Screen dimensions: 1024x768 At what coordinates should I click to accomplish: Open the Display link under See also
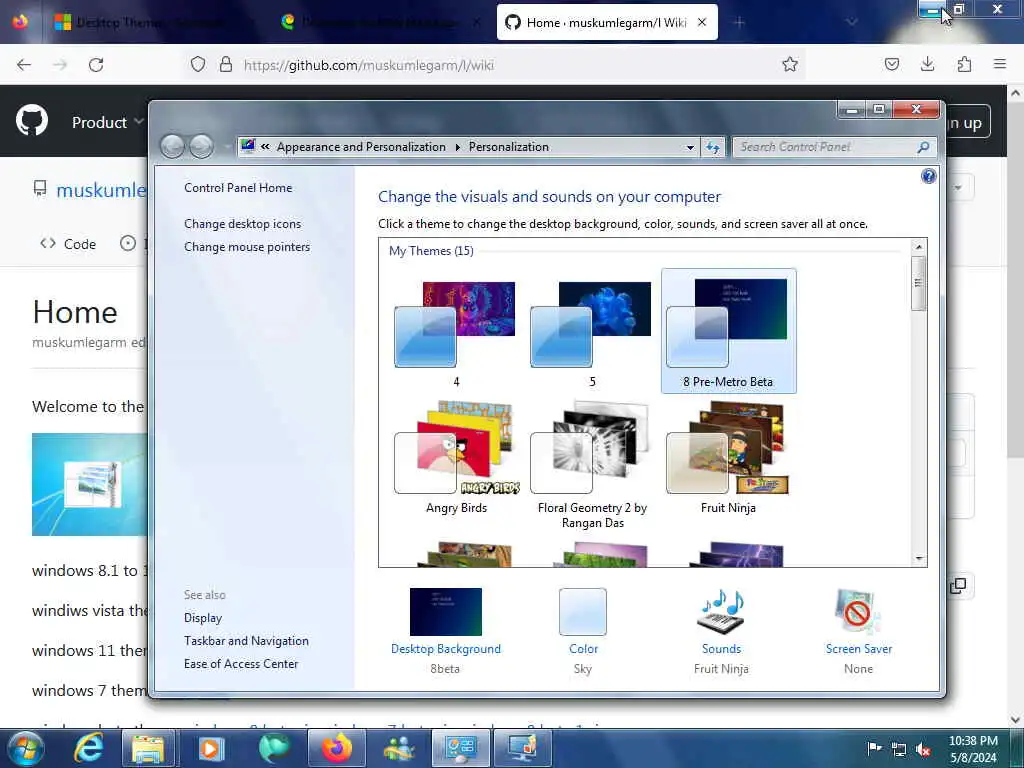click(x=202, y=618)
